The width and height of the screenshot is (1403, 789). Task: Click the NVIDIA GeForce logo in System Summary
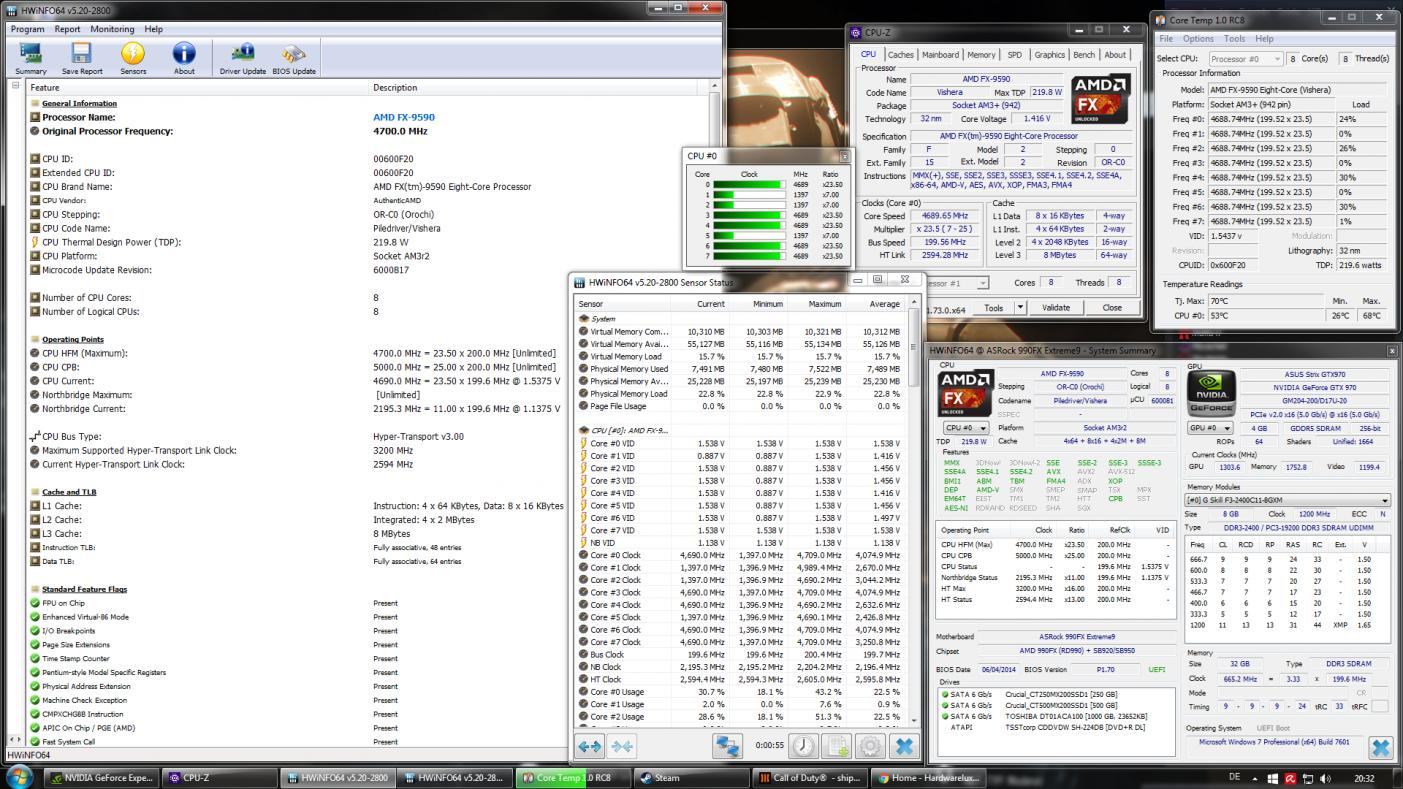click(1210, 394)
